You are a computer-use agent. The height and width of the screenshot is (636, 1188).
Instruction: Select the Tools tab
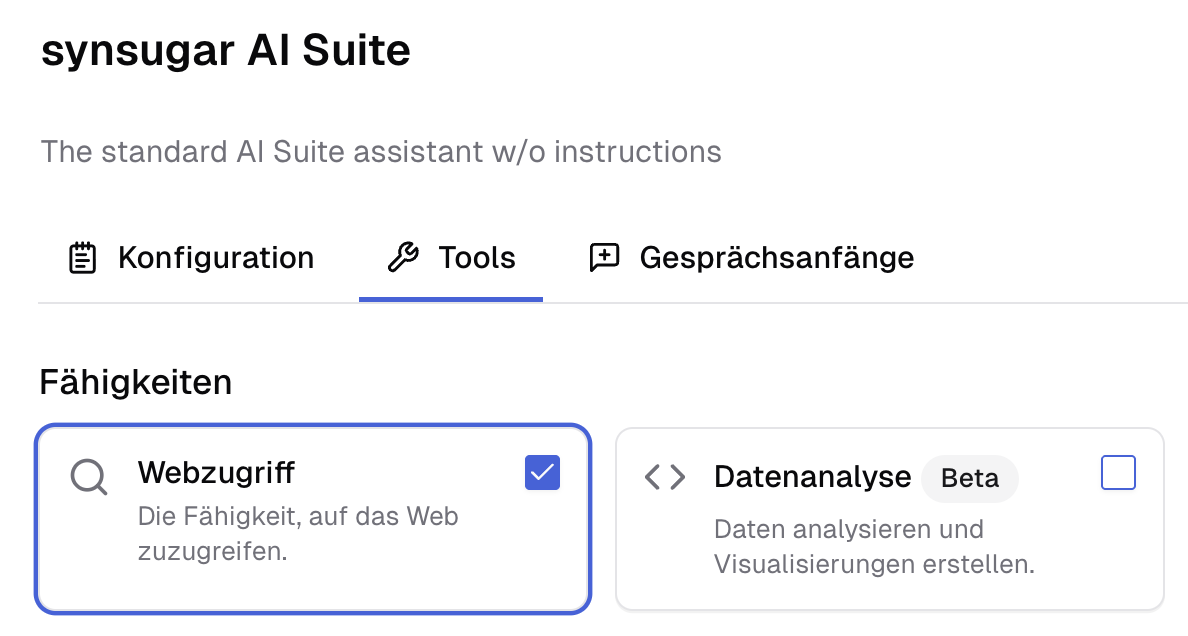(450, 257)
